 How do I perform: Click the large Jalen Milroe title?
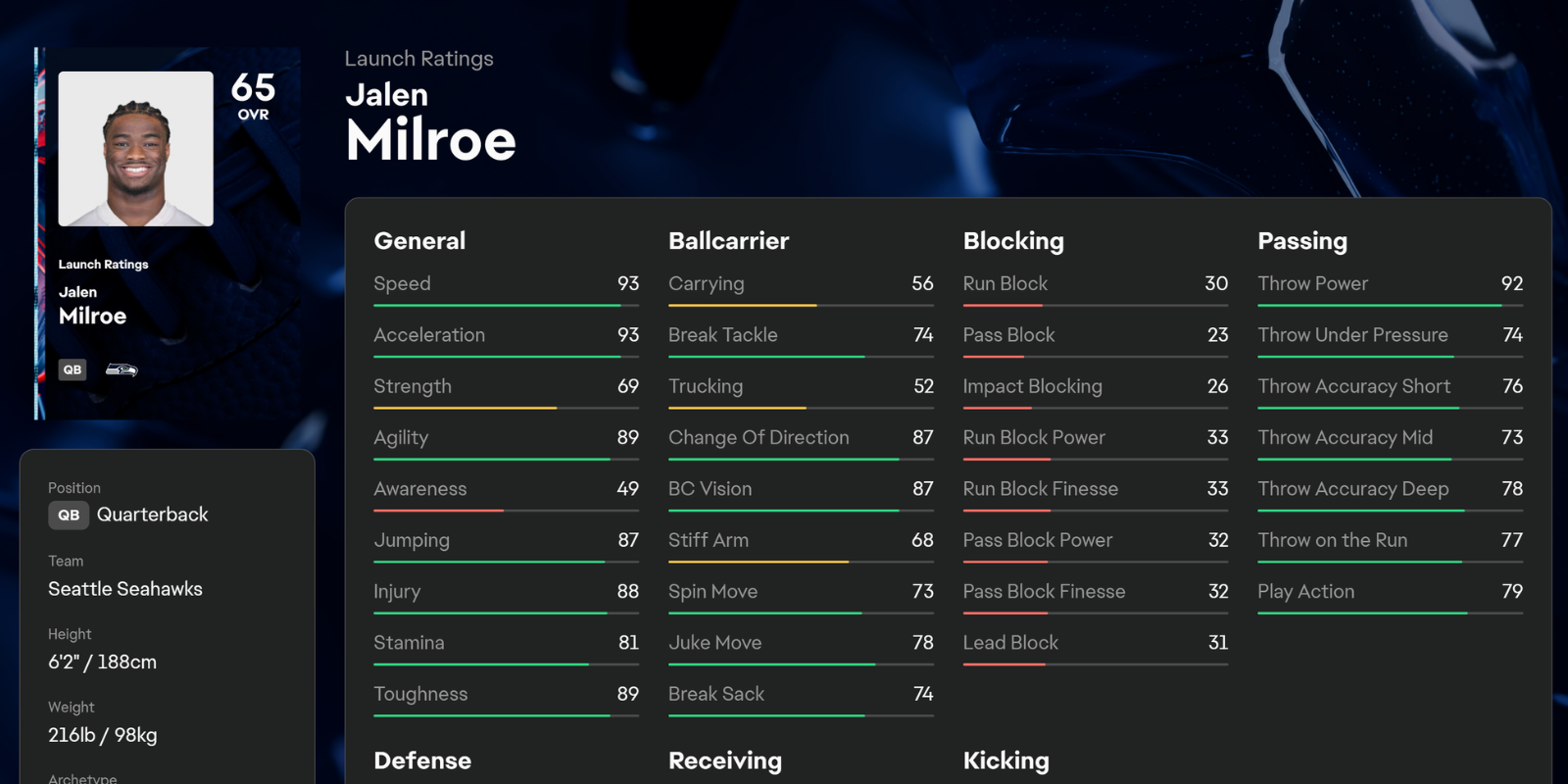tap(430, 123)
